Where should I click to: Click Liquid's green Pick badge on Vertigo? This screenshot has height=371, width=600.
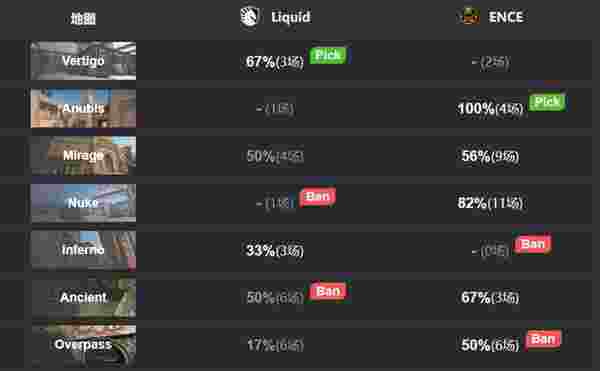click(328, 55)
